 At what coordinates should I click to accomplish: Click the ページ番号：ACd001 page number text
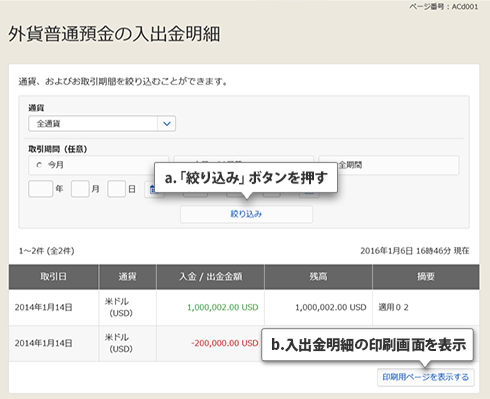[x=443, y=7]
